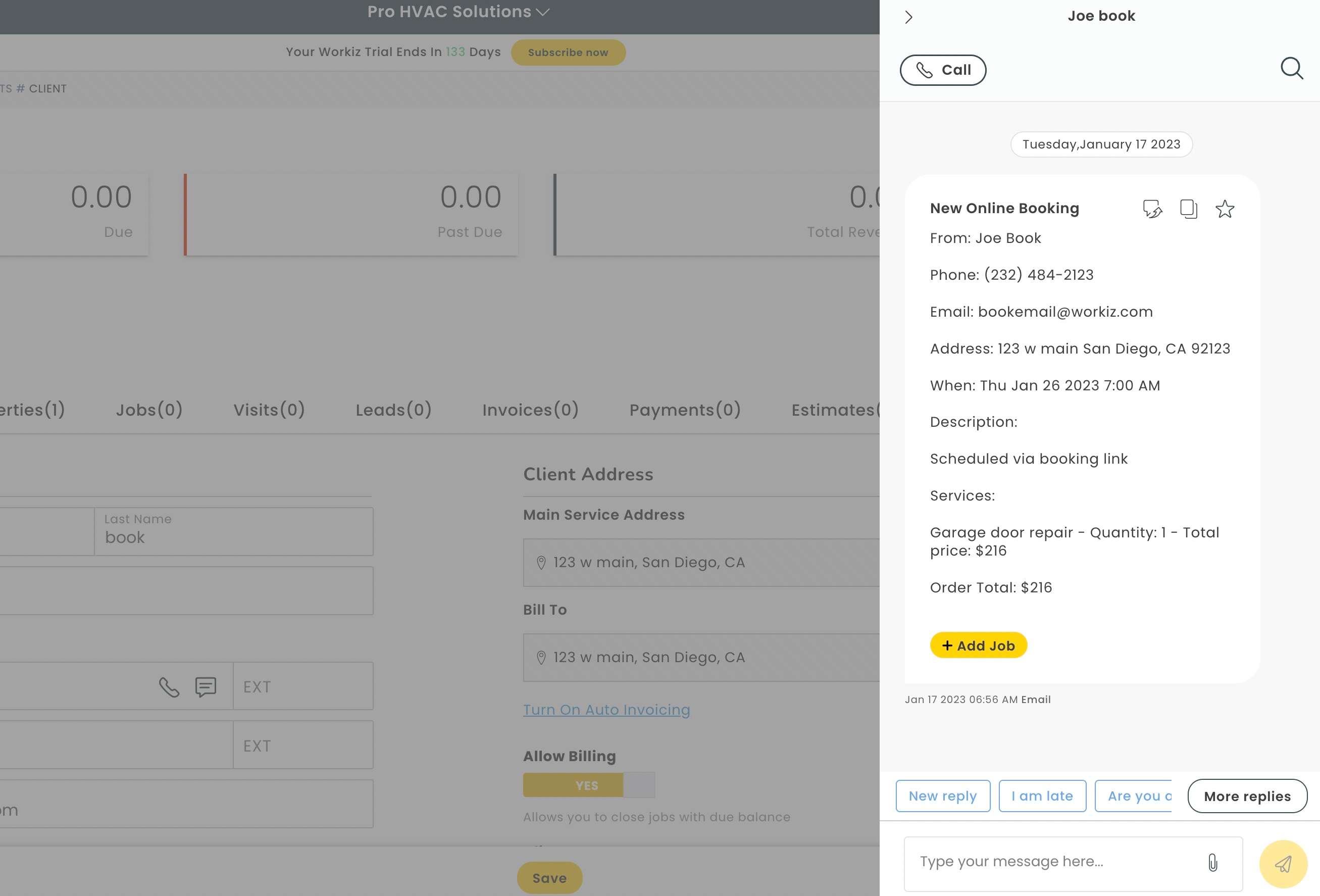Image resolution: width=1320 pixels, height=896 pixels.
Task: Open the search magnifier in message panel
Action: 1292,68
